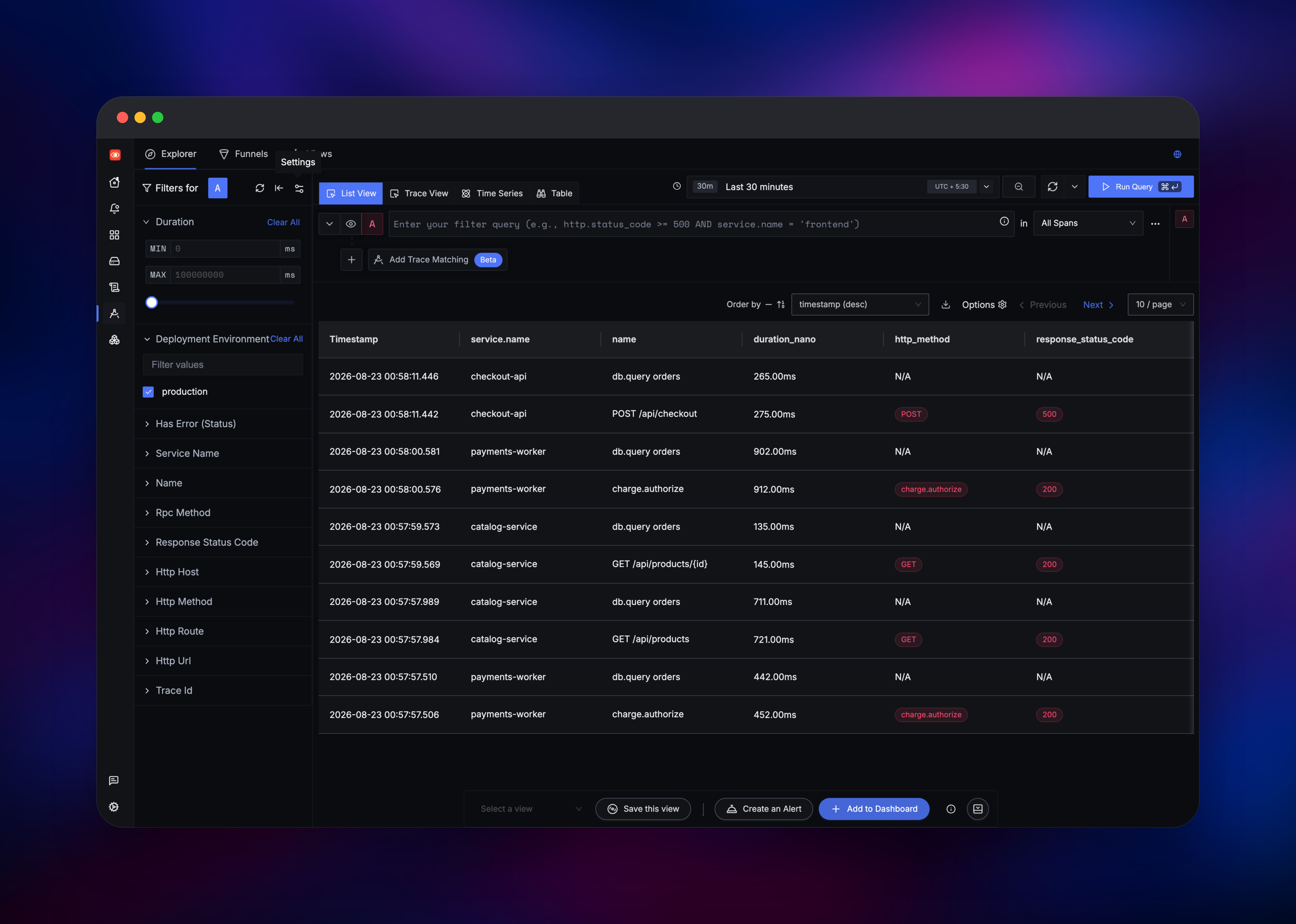
Task: Click Save this view button
Action: [x=643, y=809]
